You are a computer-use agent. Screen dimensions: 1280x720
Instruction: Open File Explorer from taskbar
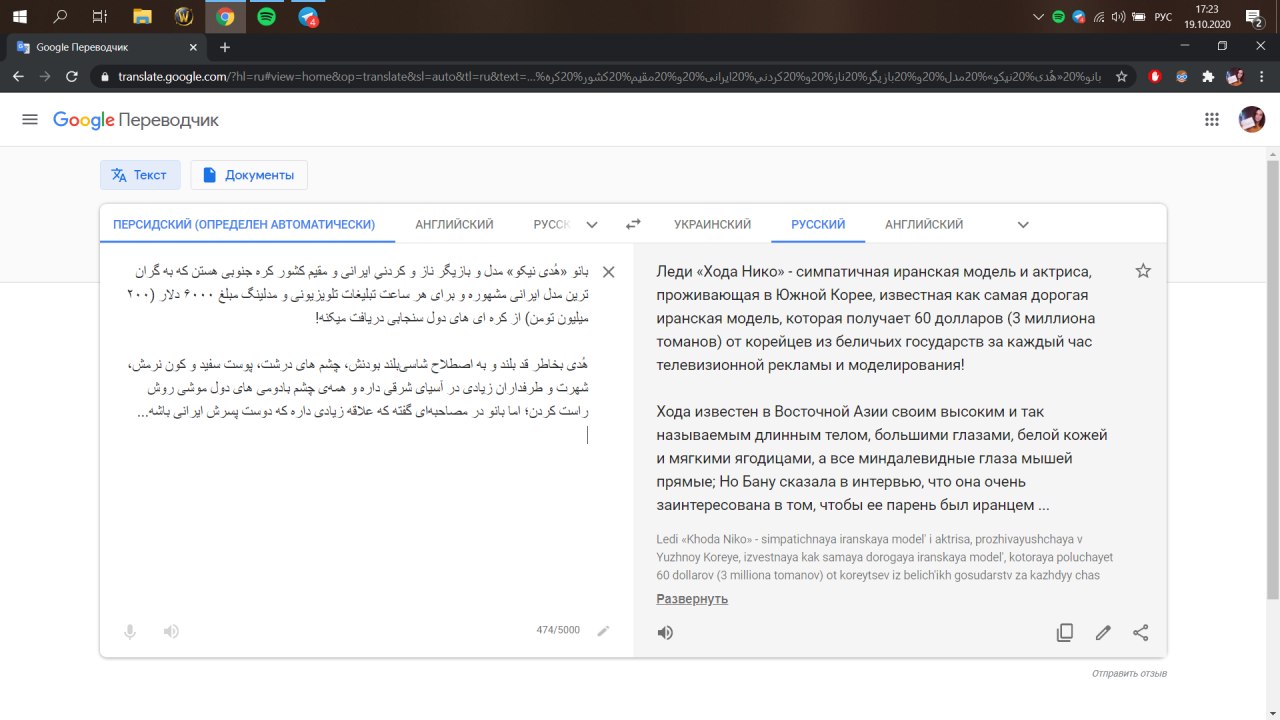pos(142,16)
